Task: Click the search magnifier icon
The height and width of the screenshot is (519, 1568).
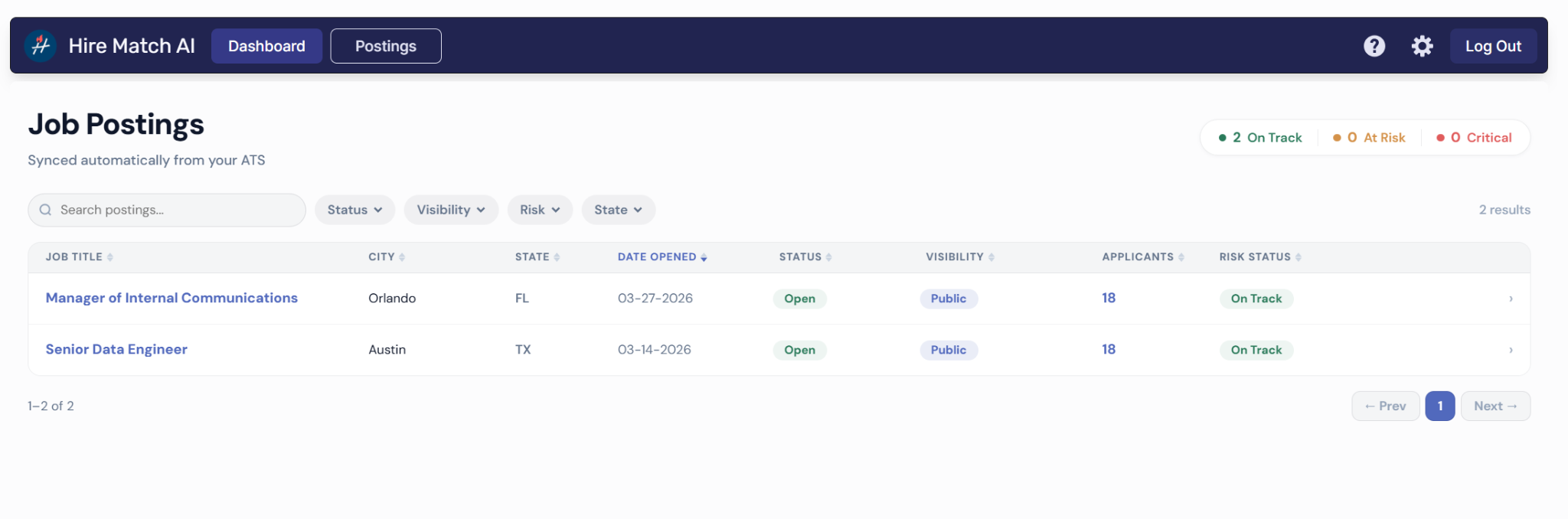Action: click(45, 210)
